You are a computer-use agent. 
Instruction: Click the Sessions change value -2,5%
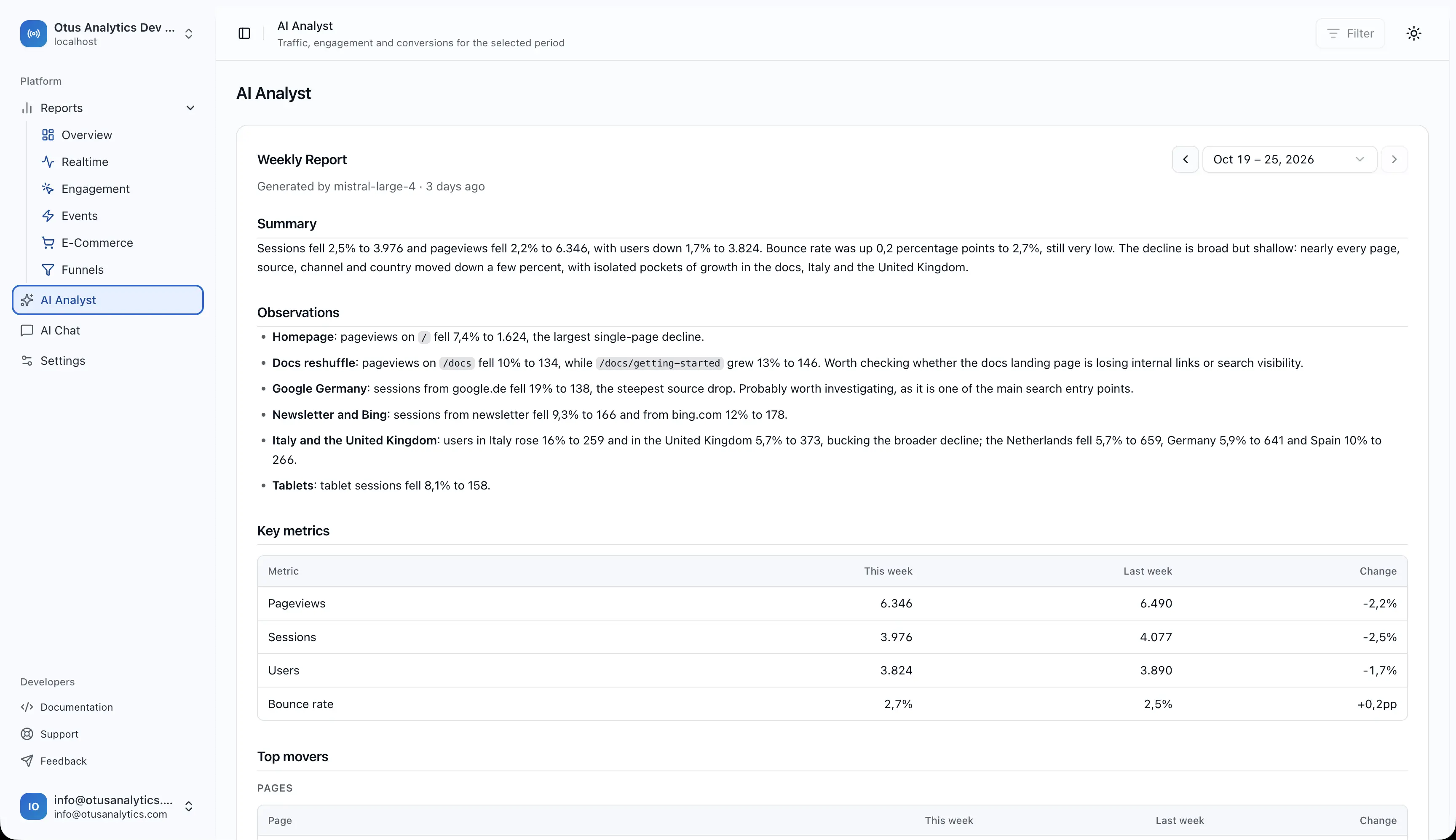[x=1379, y=637]
